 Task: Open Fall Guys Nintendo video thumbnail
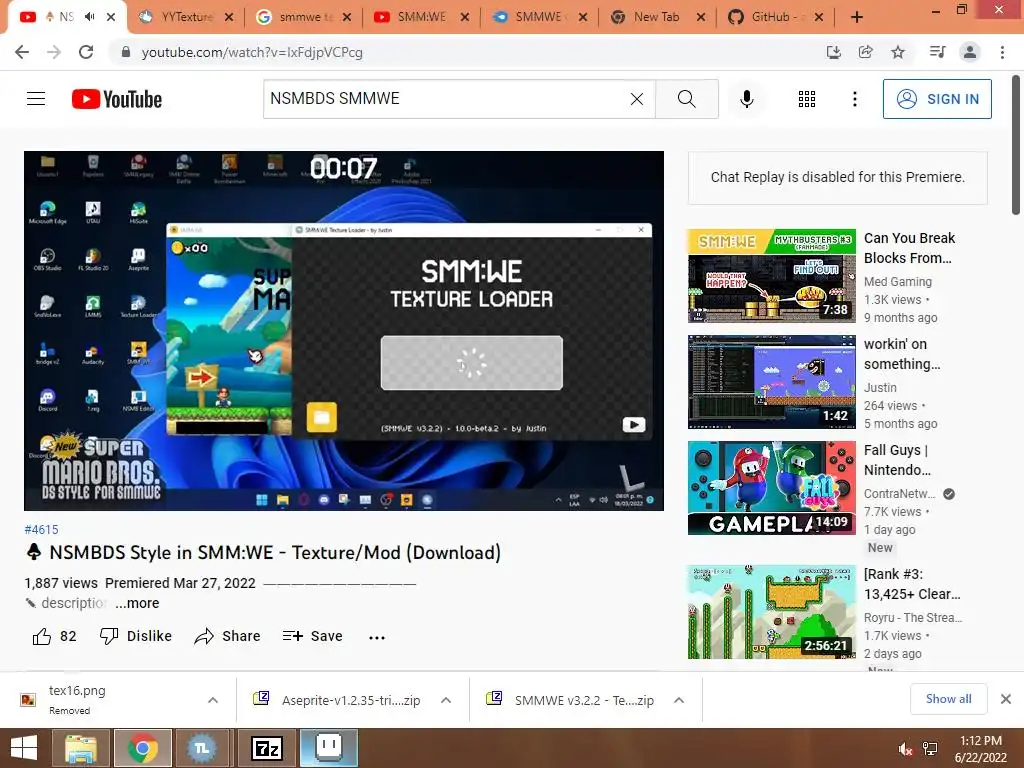pyautogui.click(x=771, y=488)
